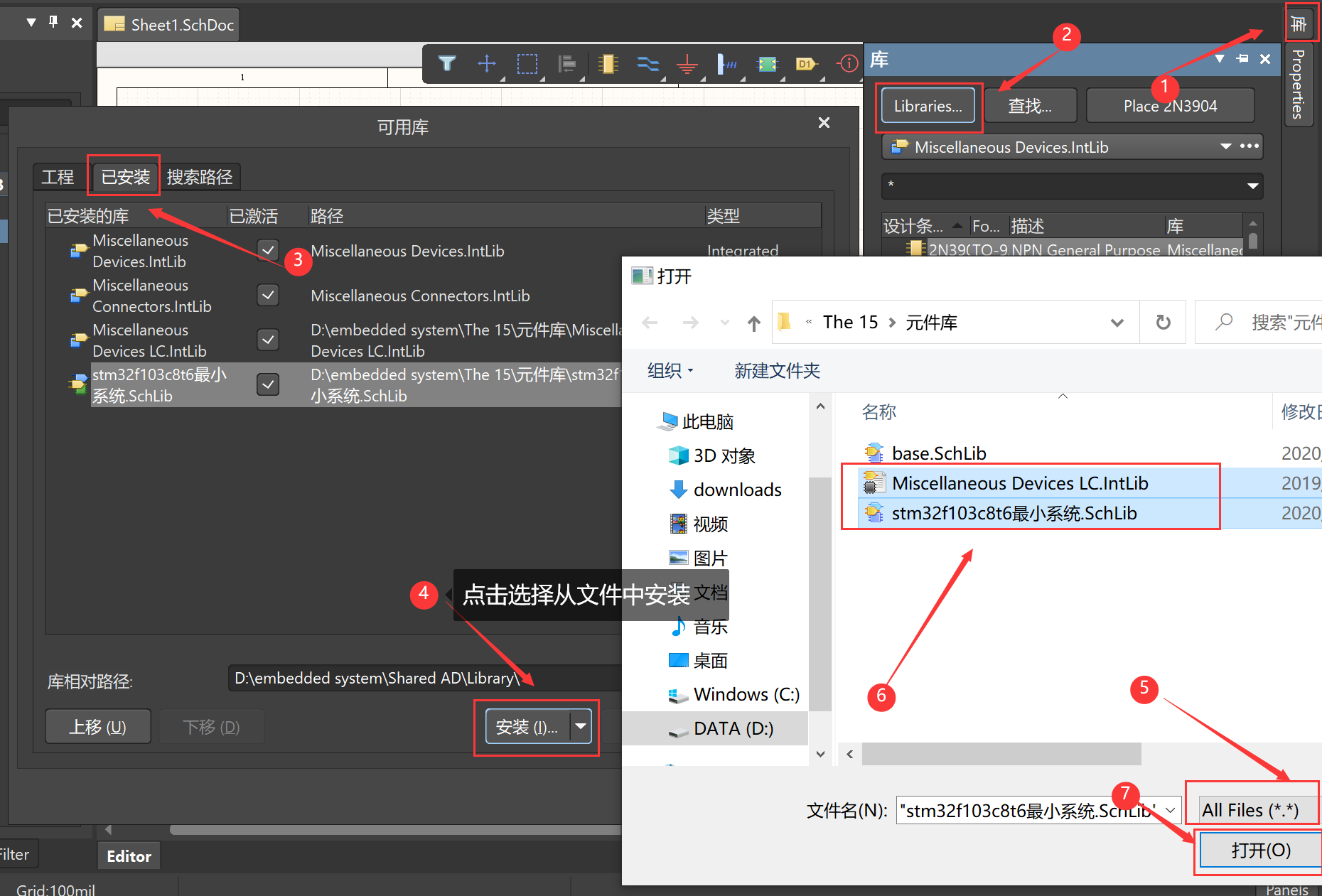Select the Place Part component tool
1322x896 pixels.
click(608, 64)
